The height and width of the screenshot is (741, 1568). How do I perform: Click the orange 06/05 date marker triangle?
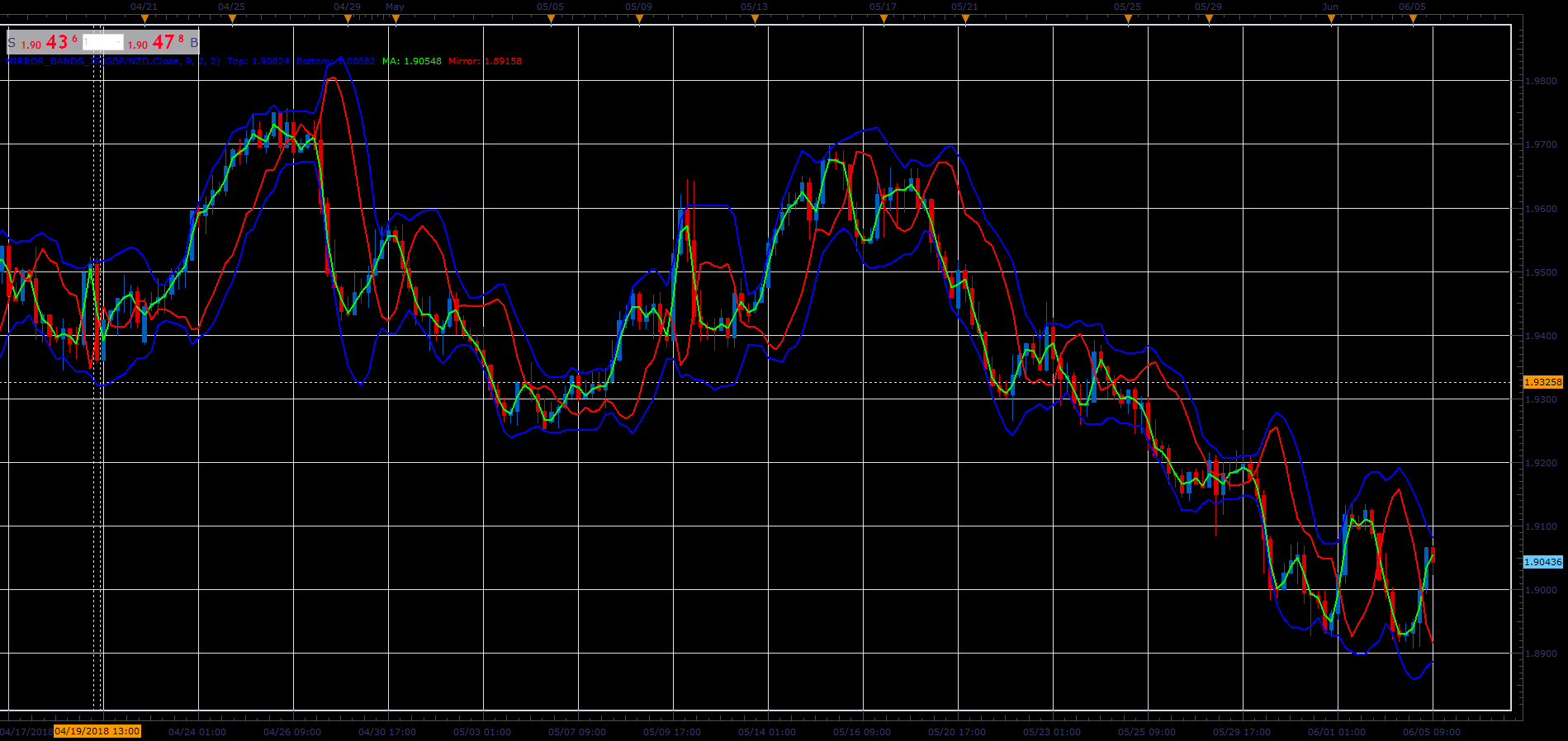click(1413, 18)
